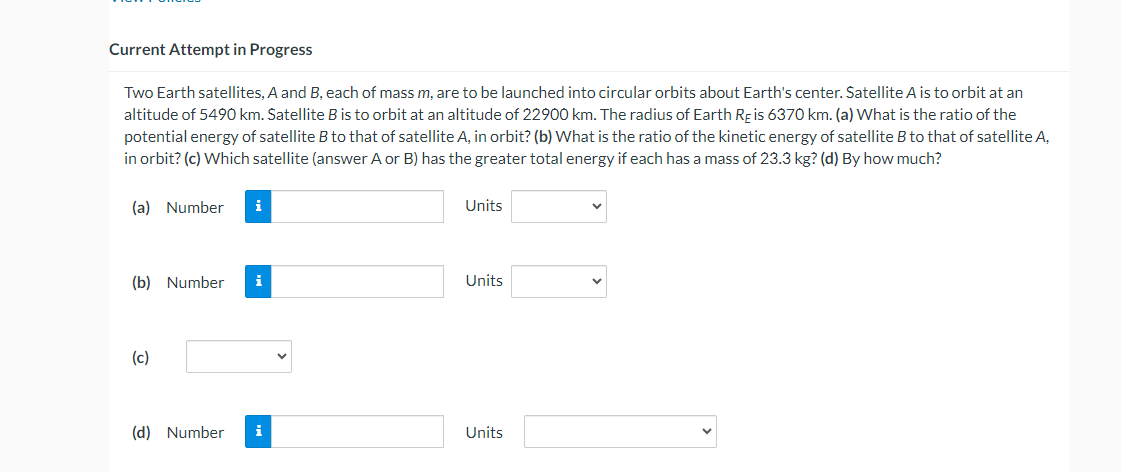Click the Current Attempt in Progress heading
Image resolution: width=1121 pixels, height=472 pixels.
pyautogui.click(x=211, y=50)
